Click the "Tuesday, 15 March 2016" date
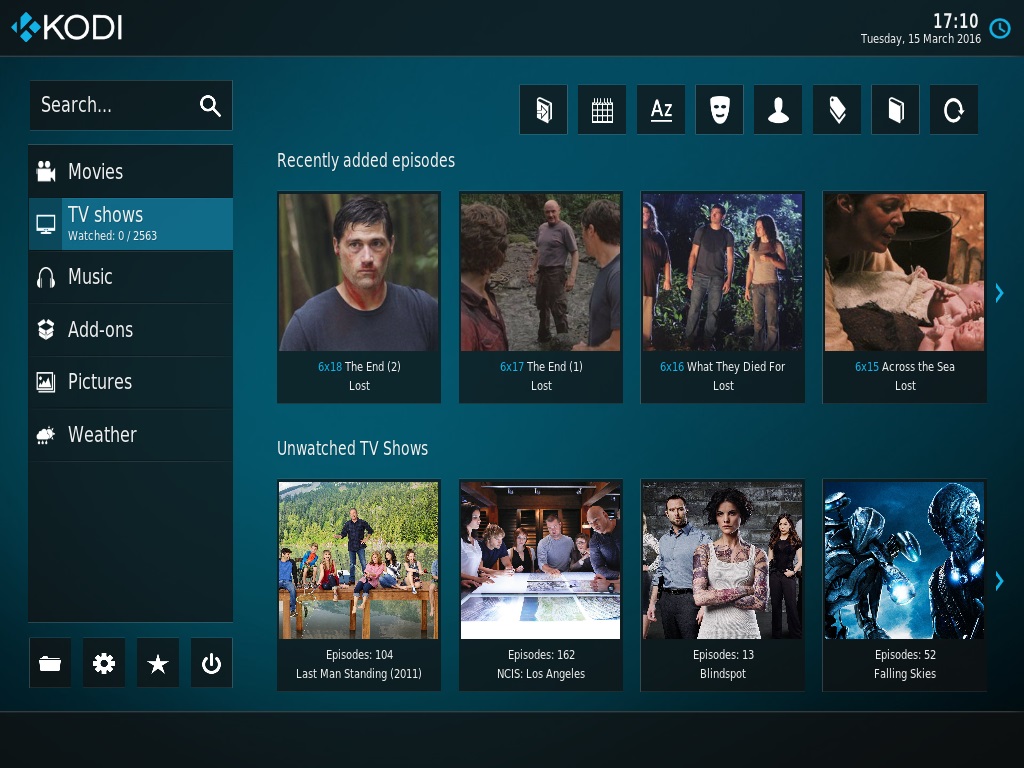The width and height of the screenshot is (1024, 768). (x=921, y=39)
